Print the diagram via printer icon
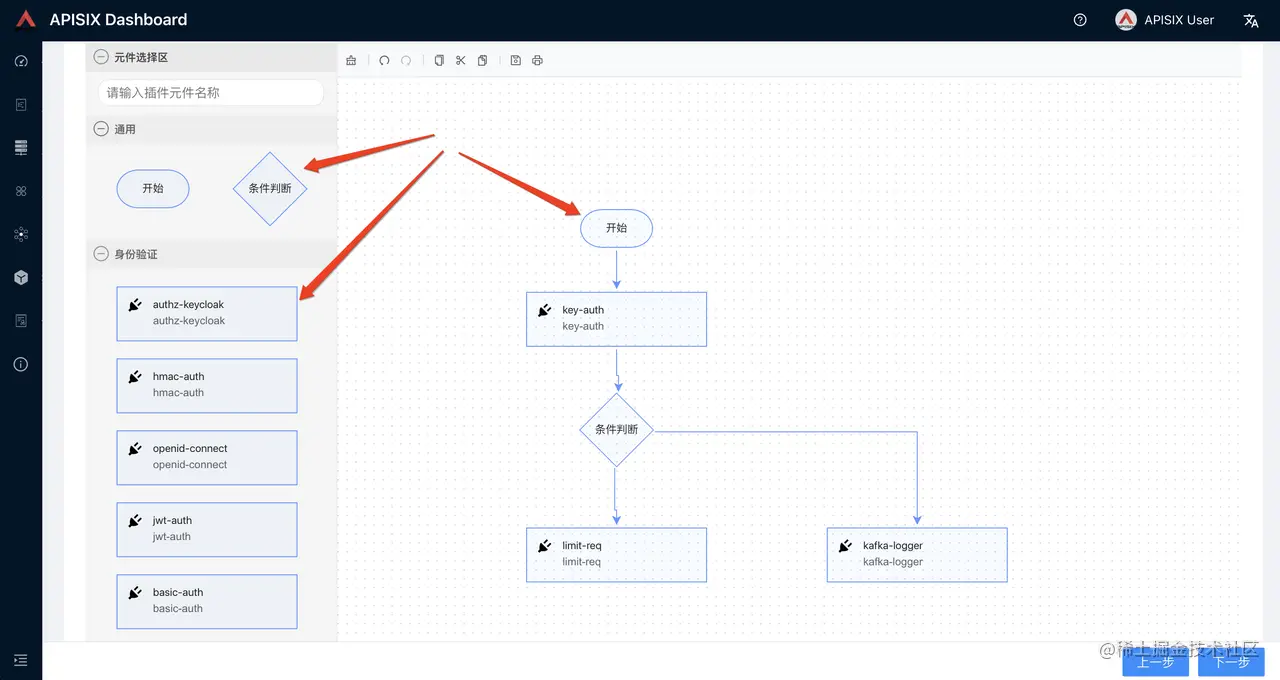Viewport: 1280px width, 680px height. [538, 61]
